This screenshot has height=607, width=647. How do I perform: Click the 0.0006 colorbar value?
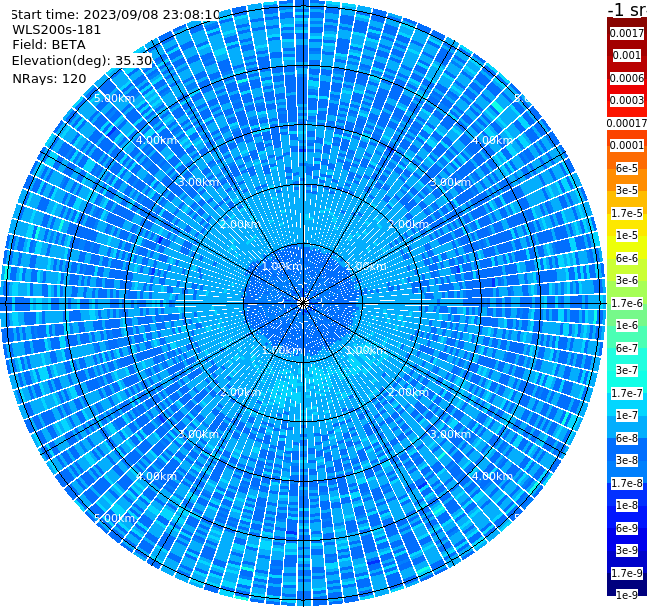(x=627, y=78)
